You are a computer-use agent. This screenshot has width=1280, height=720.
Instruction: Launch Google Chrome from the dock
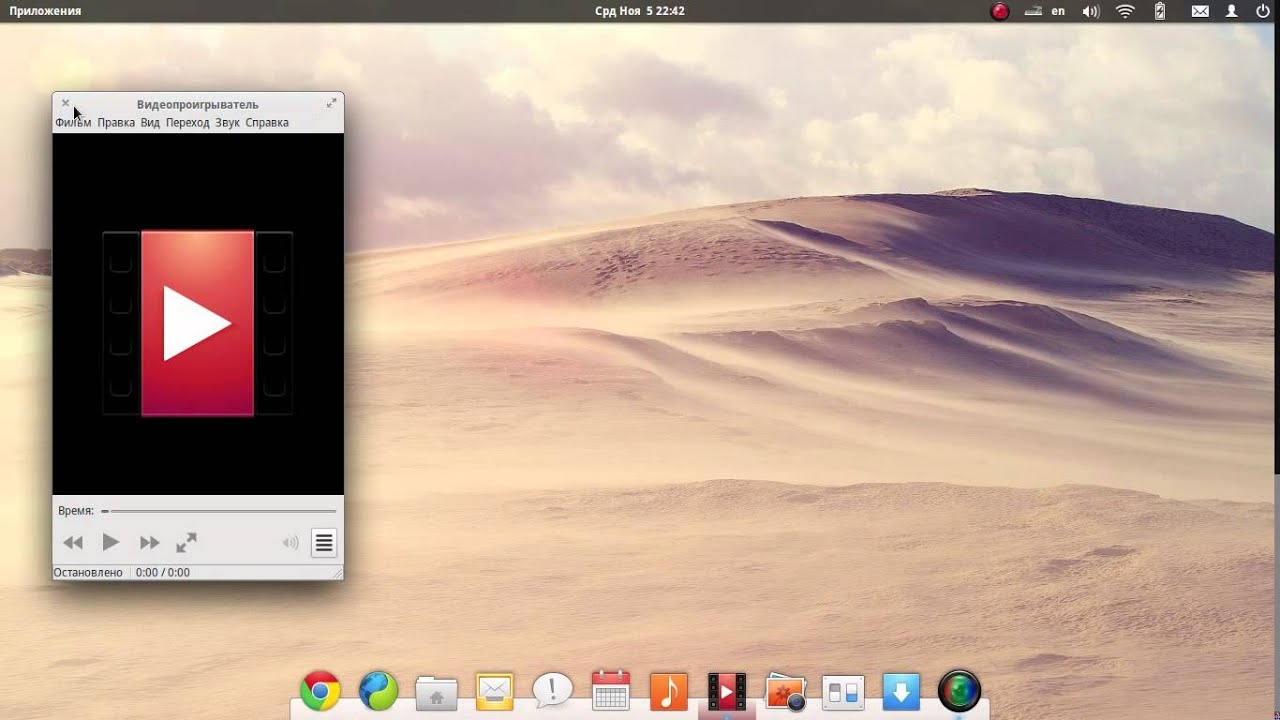320,691
